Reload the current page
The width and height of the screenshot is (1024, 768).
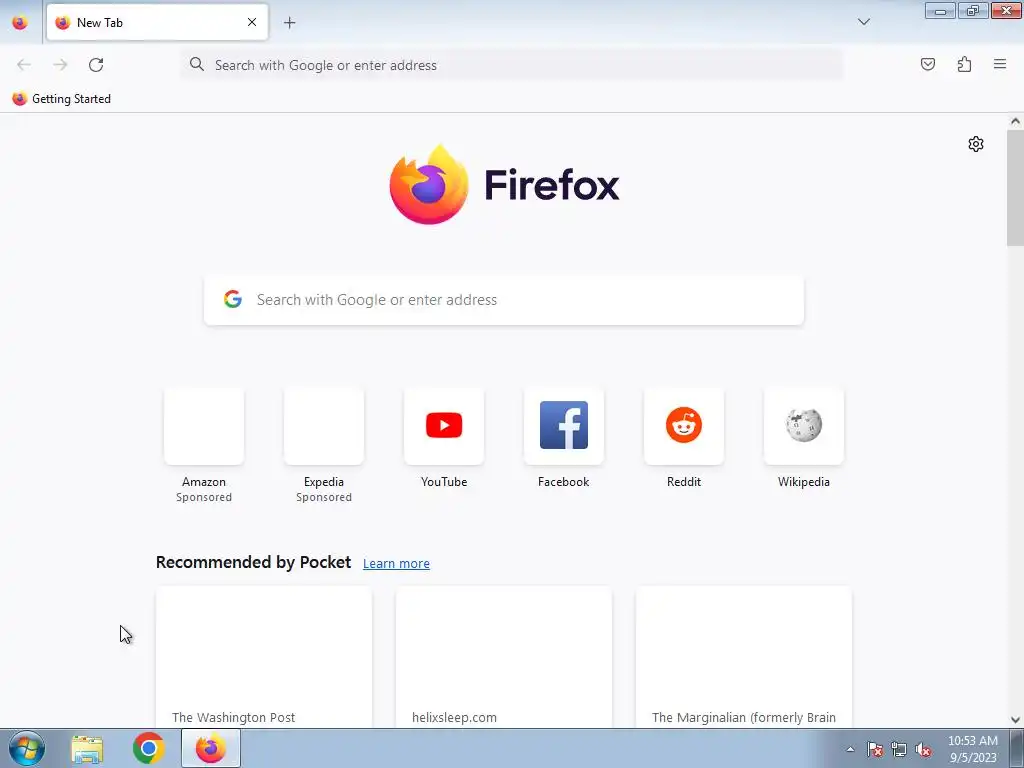pos(96,65)
